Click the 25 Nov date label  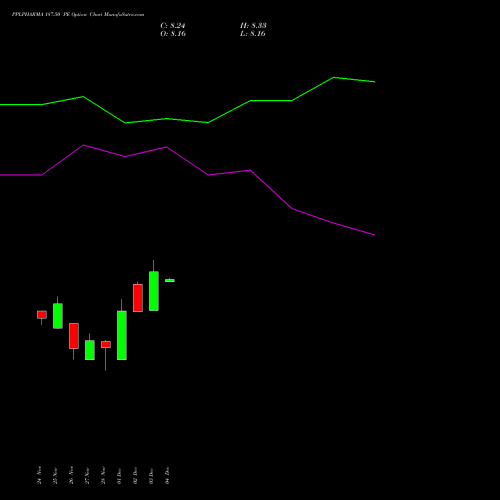point(55,476)
